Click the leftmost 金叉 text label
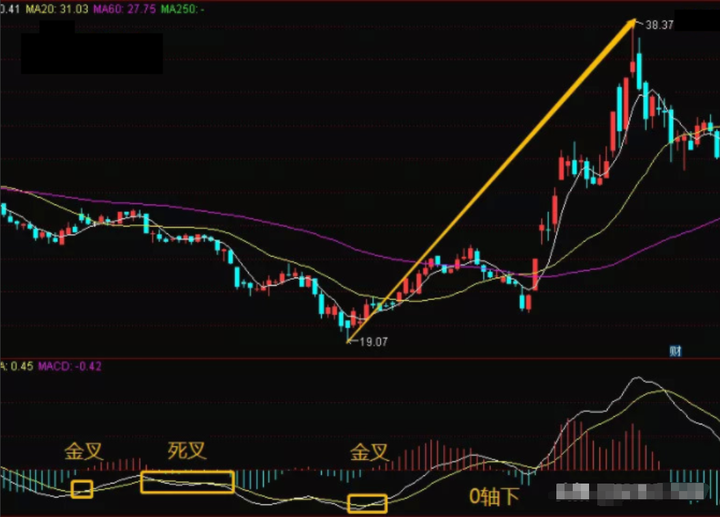 click(84, 451)
